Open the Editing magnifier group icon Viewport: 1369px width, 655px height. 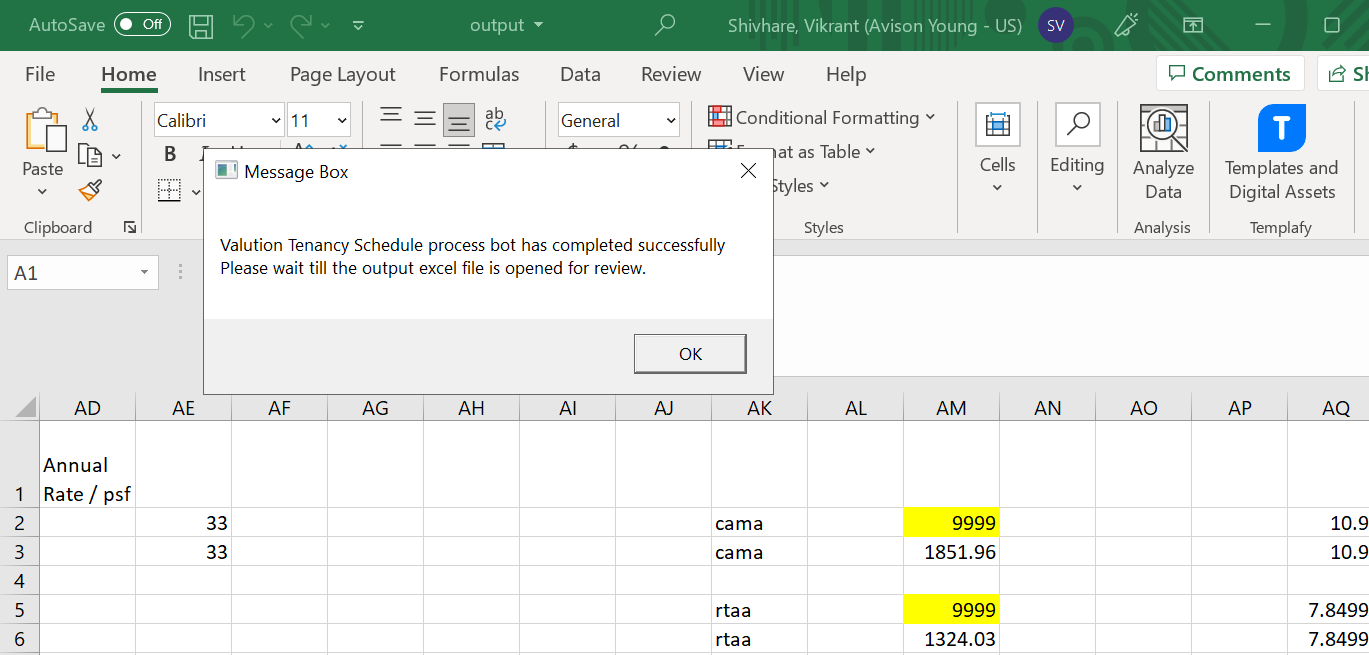point(1077,125)
